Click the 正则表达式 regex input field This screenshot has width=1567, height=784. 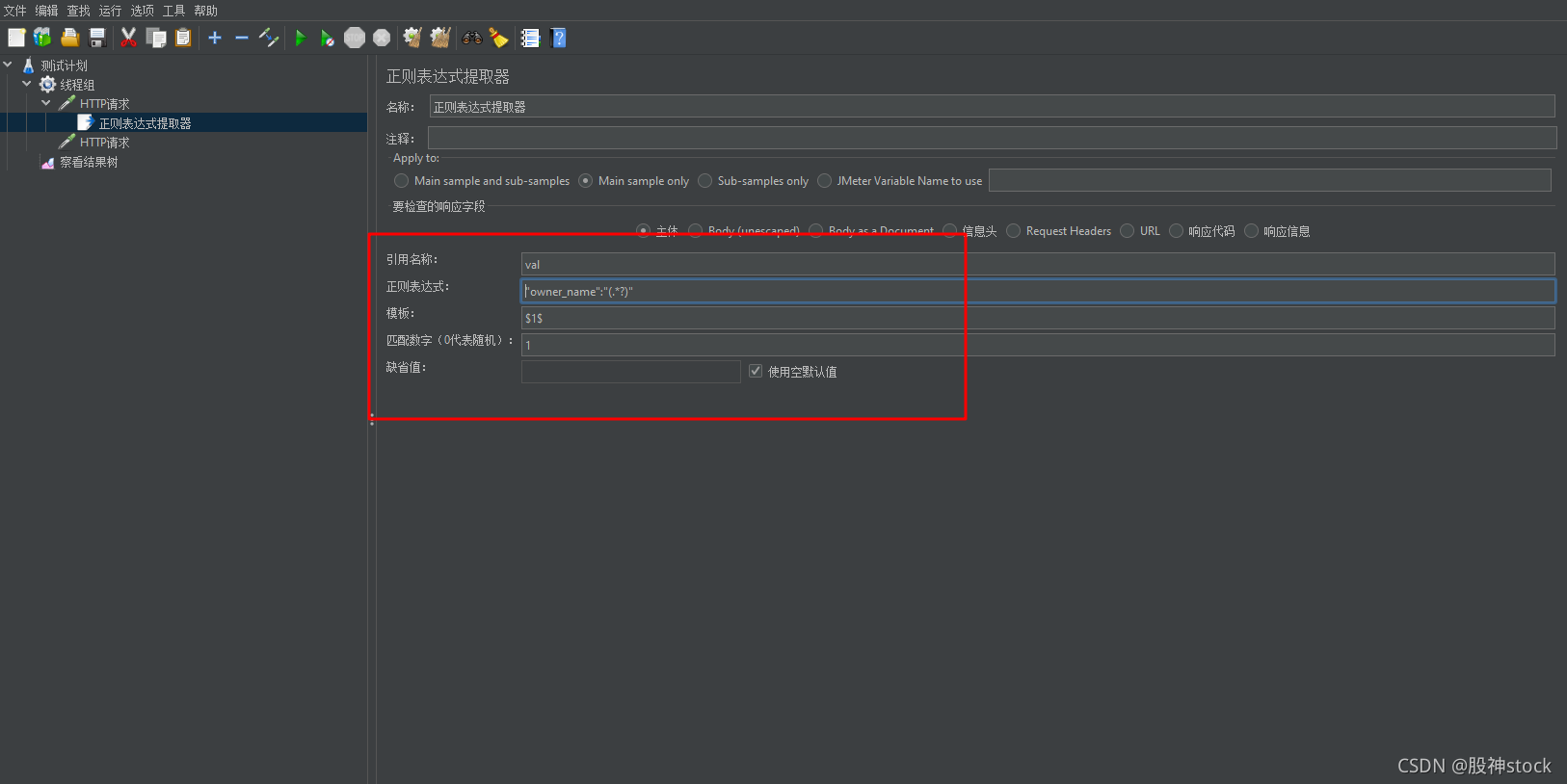click(x=1038, y=291)
